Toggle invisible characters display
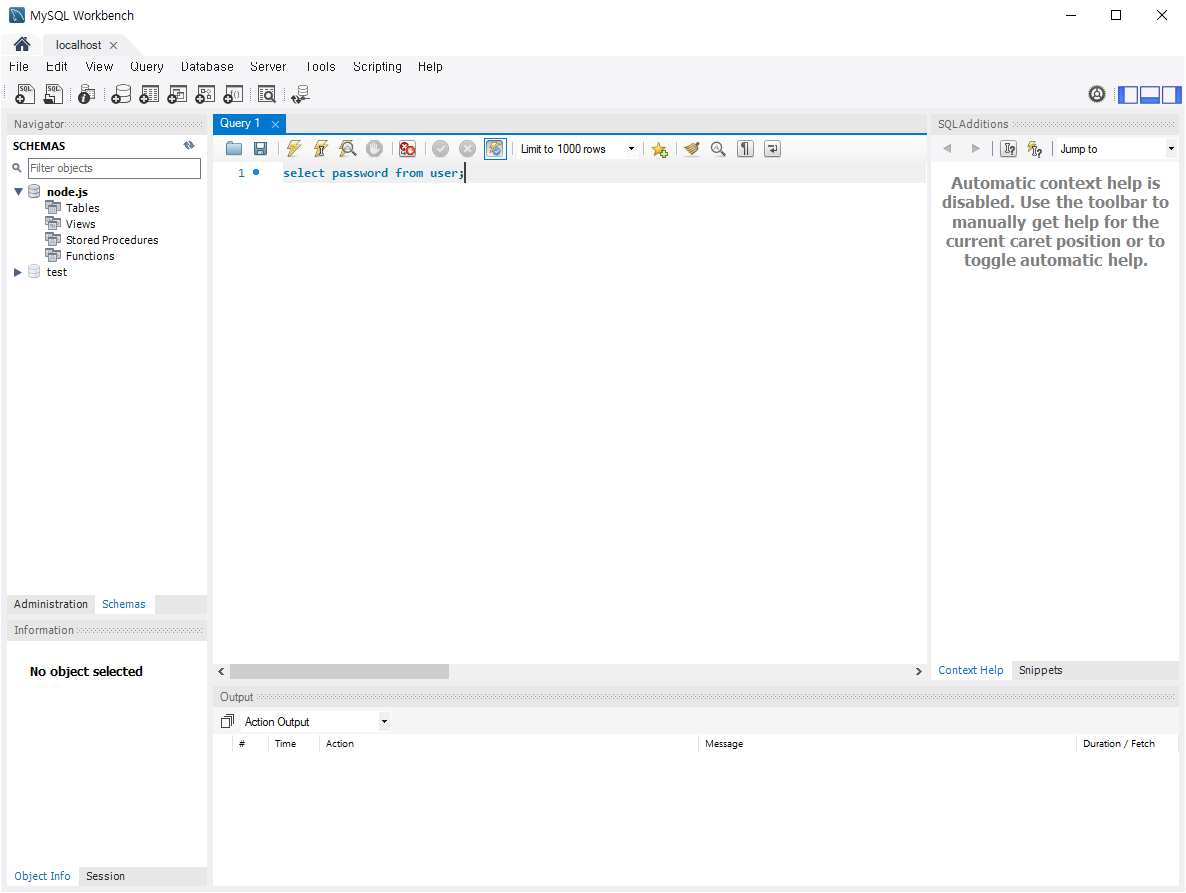This screenshot has height=893, width=1186. pyautogui.click(x=745, y=149)
